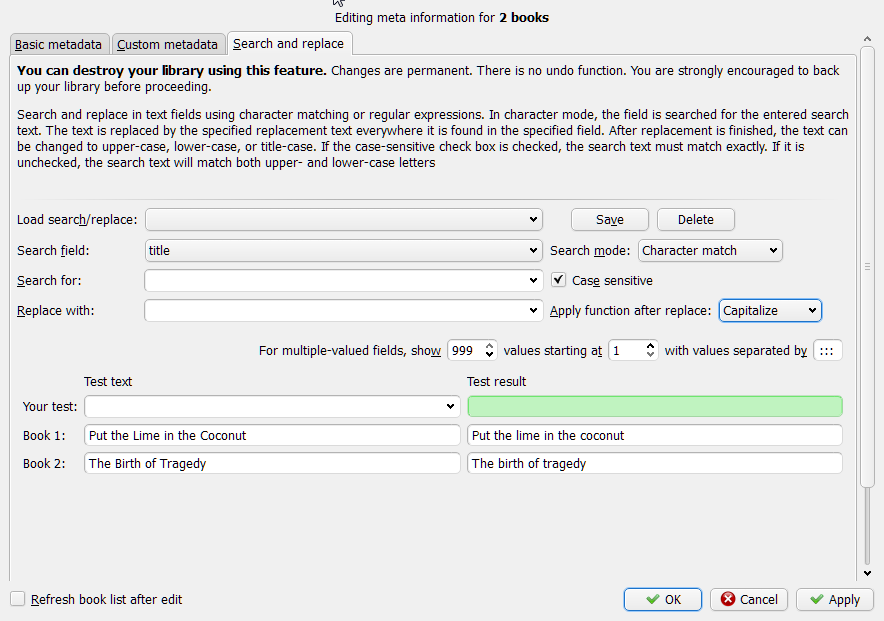884x621 pixels.
Task: Click the vertical scrollbar down arrow
Action: (x=867, y=573)
